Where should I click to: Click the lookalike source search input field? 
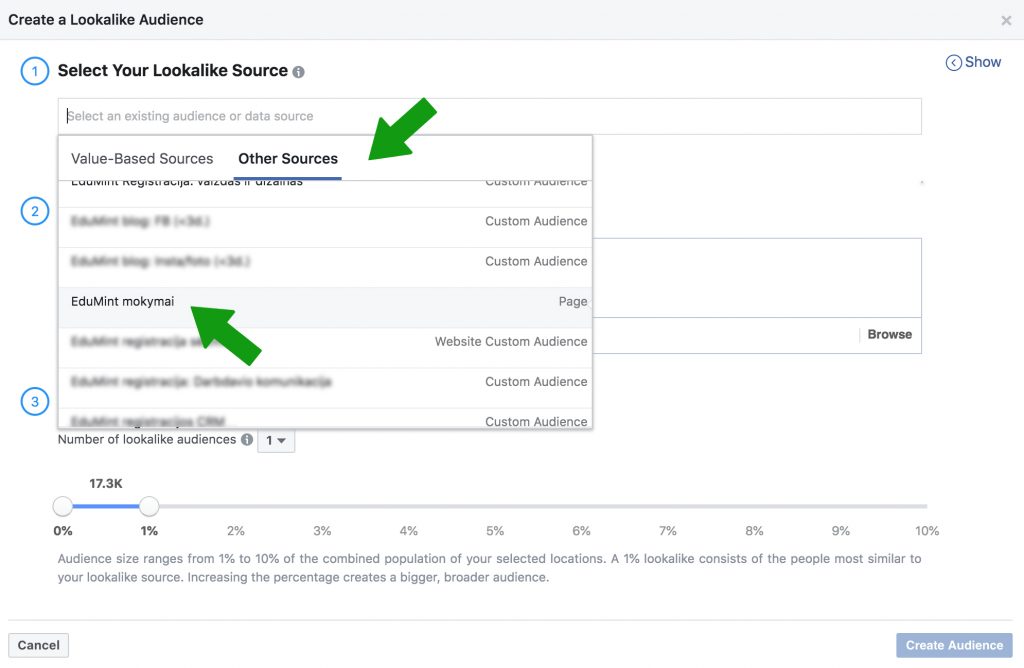click(x=489, y=116)
